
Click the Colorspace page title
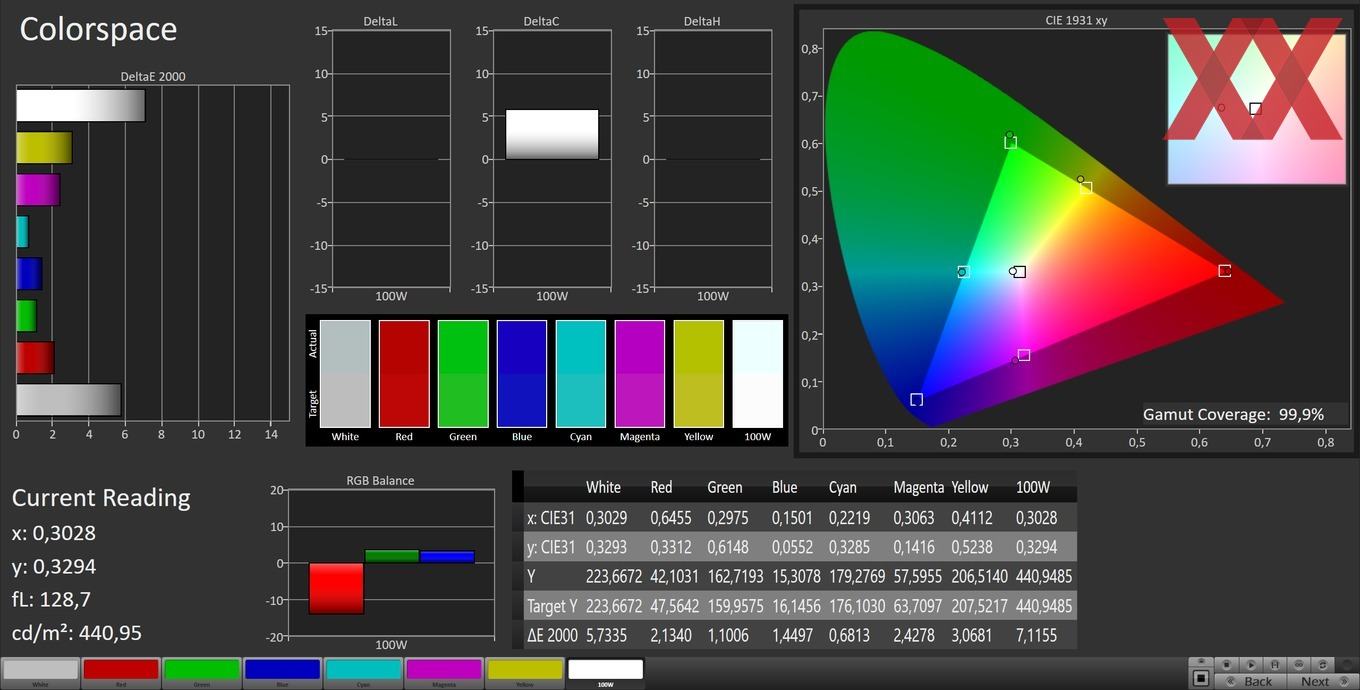point(98,29)
